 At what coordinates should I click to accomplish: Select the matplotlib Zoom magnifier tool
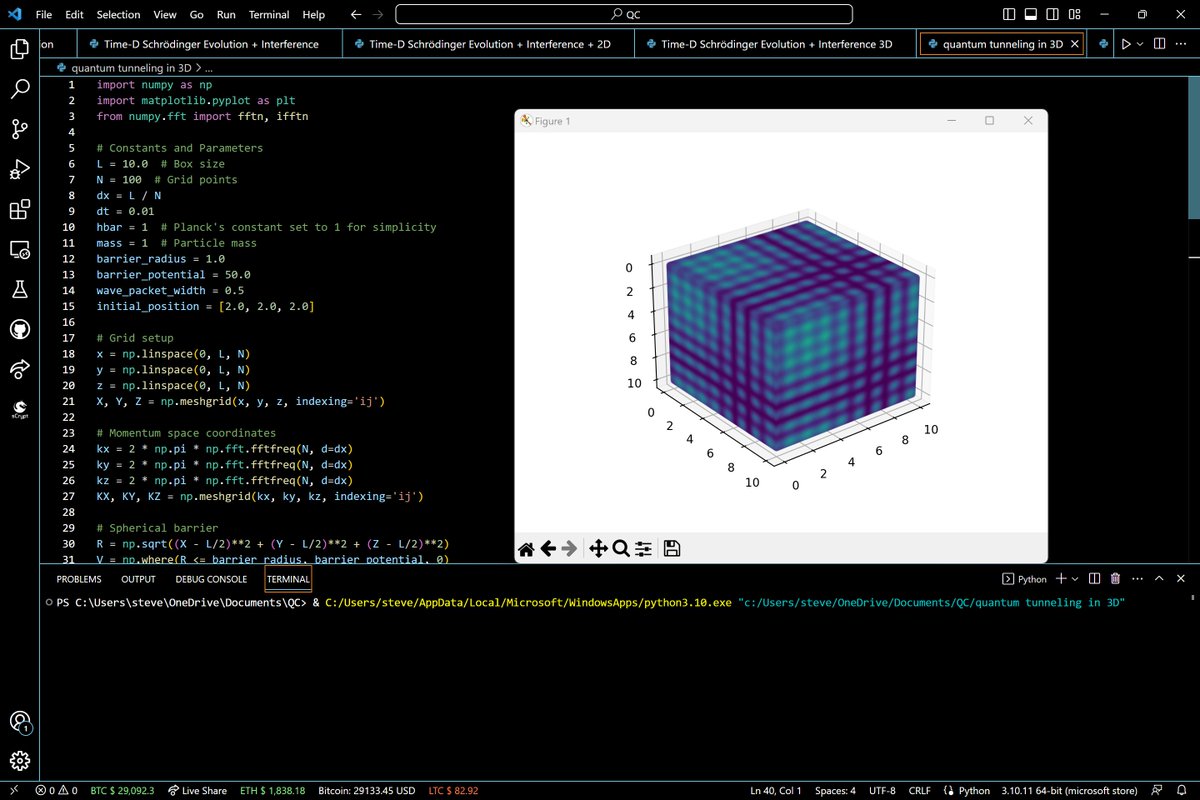pyautogui.click(x=620, y=548)
